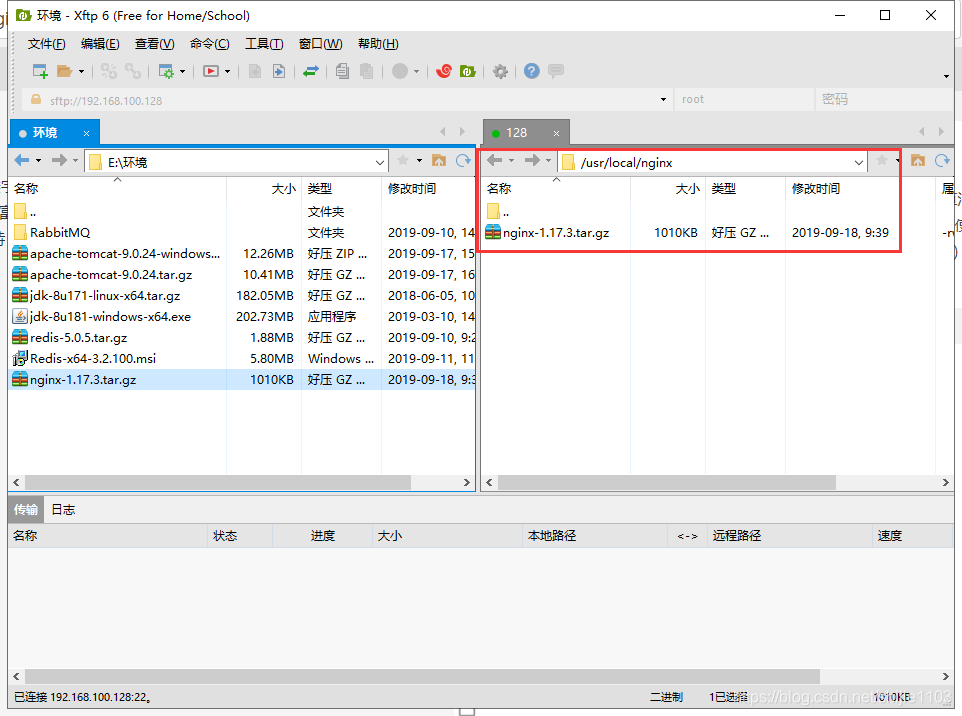Viewport: 962px width, 716px height.
Task: Expand the host address dropdown arrow
Action: [663, 99]
